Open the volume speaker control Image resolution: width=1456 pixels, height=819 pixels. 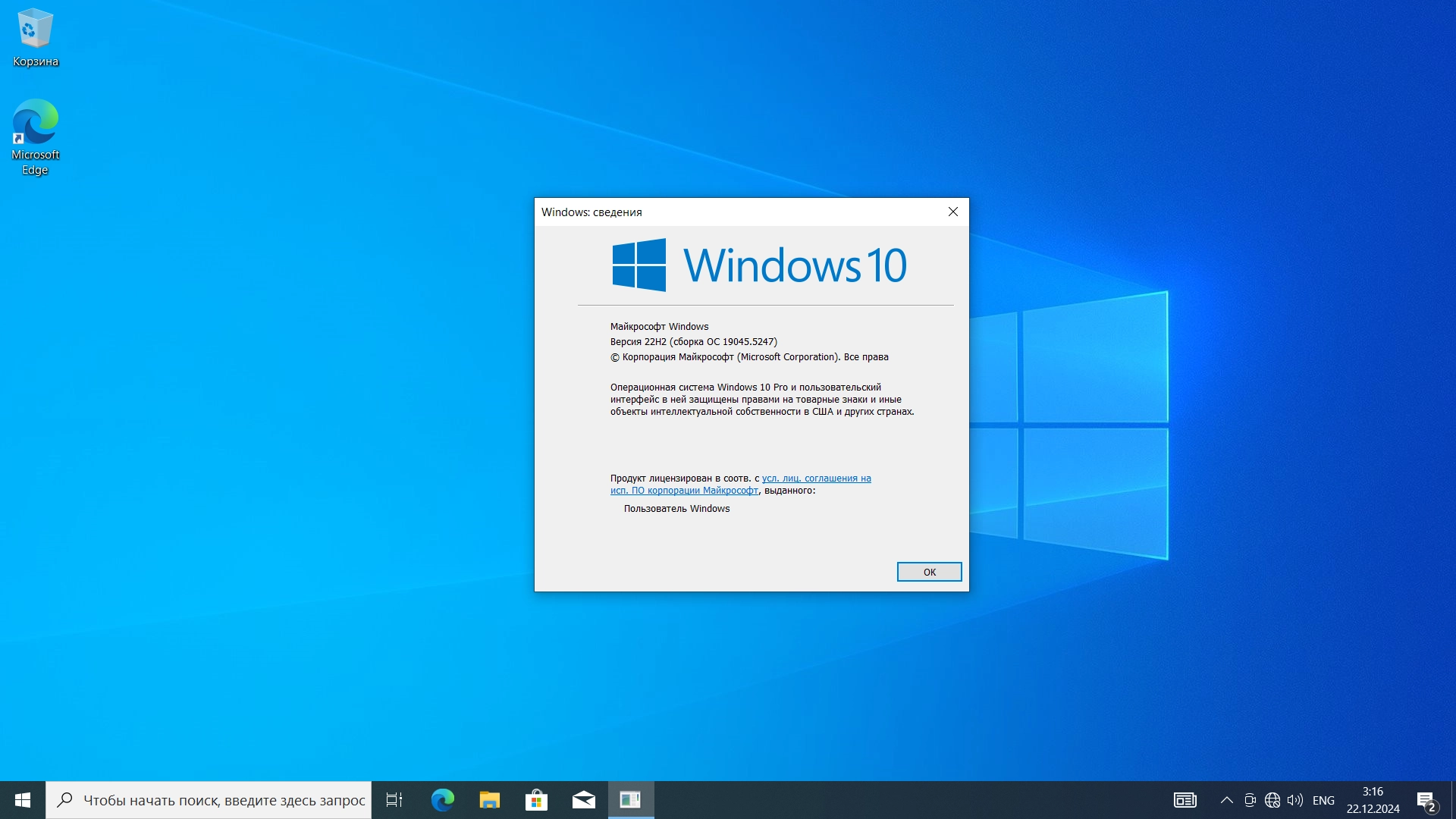(x=1295, y=800)
